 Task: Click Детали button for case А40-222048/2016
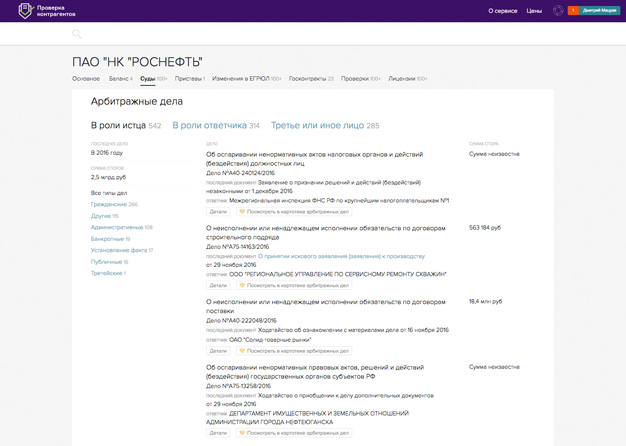(x=218, y=351)
